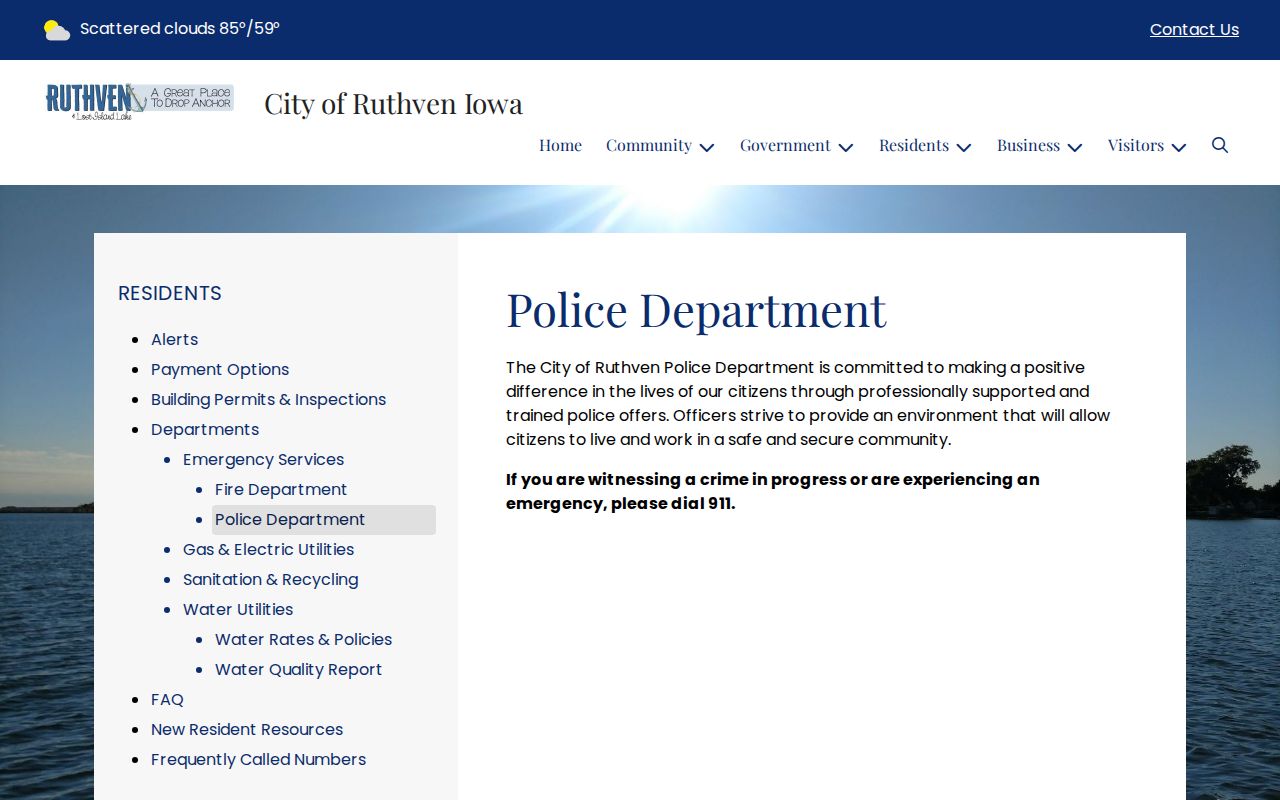Click the scattered clouds weather icon
This screenshot has height=800, width=1280.
point(57,30)
